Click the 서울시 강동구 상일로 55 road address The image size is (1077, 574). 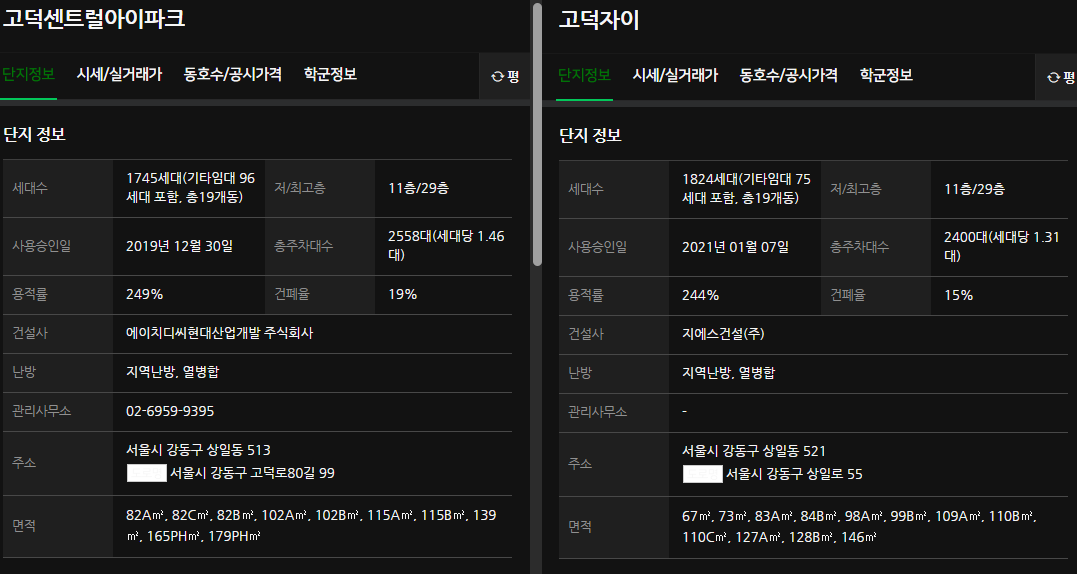click(x=794, y=474)
